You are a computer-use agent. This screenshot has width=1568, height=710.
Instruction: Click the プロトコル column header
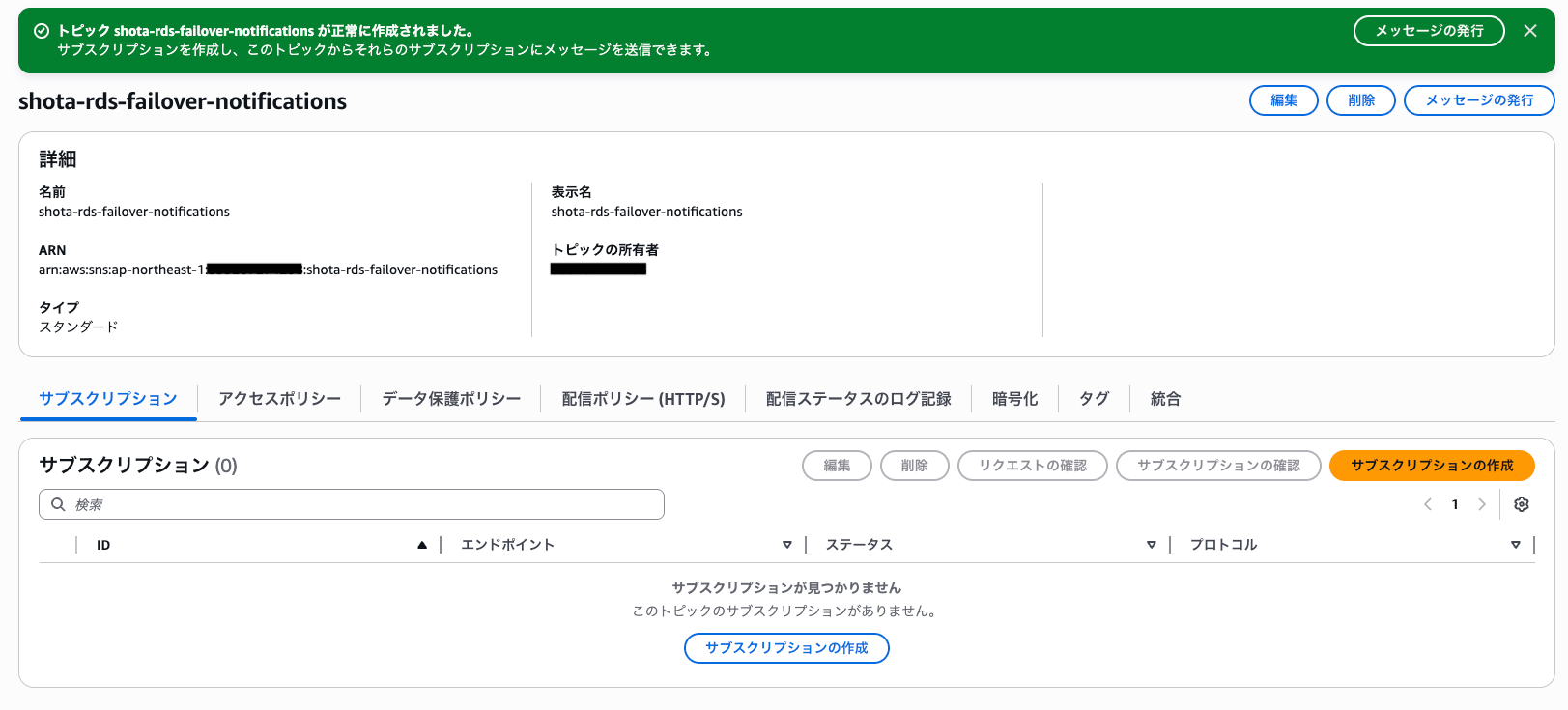tap(1223, 545)
